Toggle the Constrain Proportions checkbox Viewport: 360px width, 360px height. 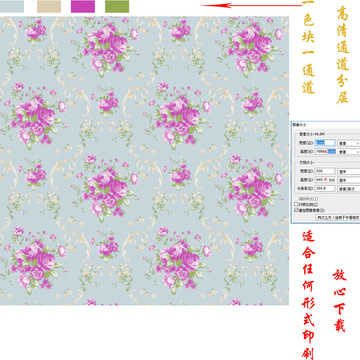coord(296,204)
